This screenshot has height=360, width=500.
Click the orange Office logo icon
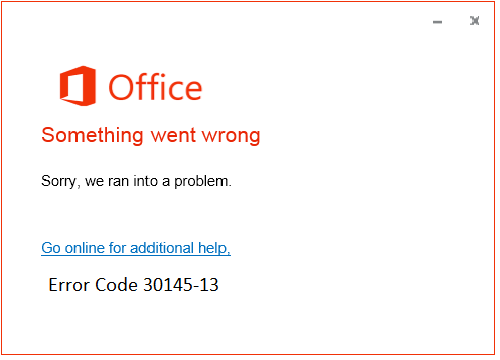click(x=78, y=86)
